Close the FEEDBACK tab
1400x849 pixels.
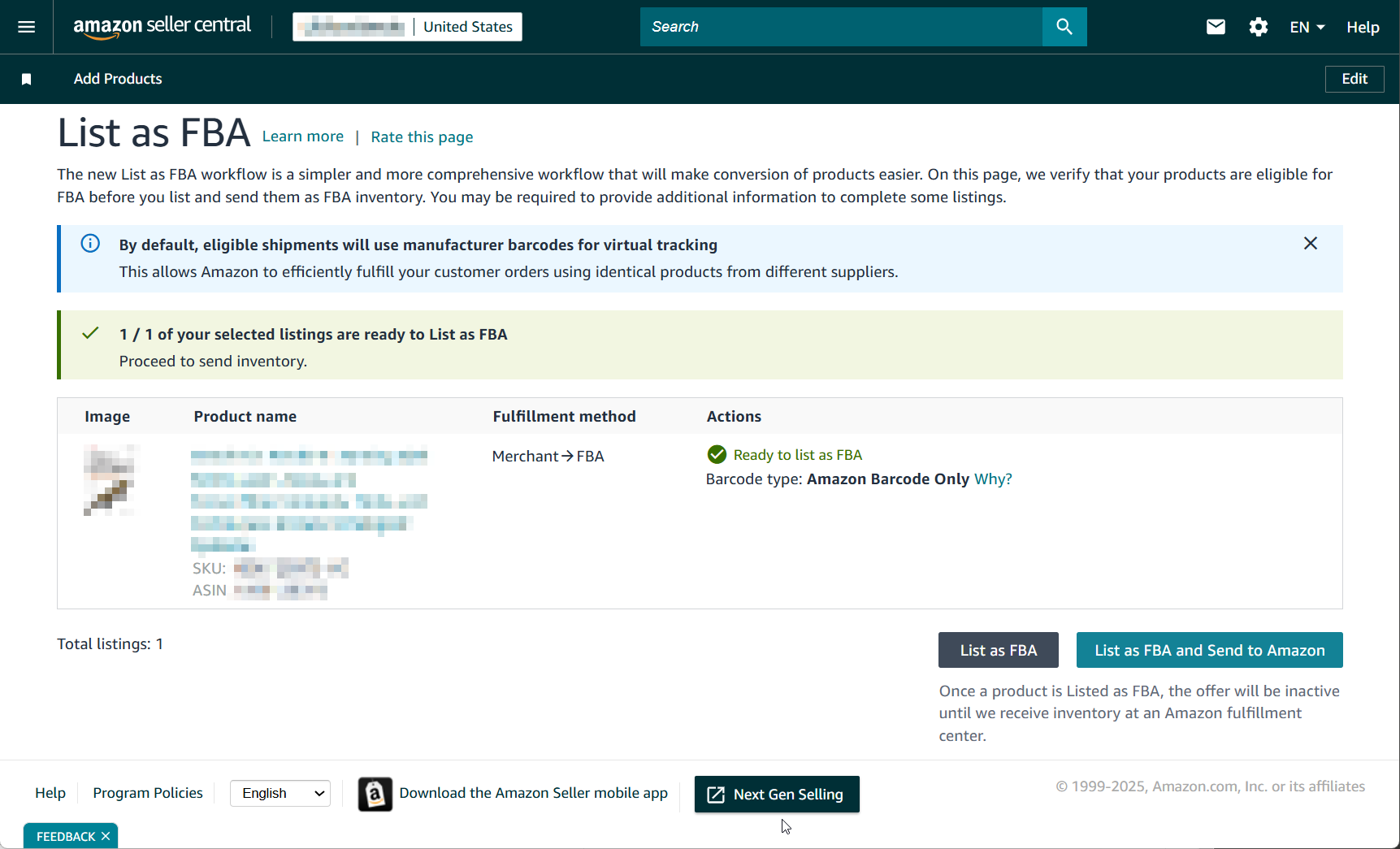(x=106, y=836)
